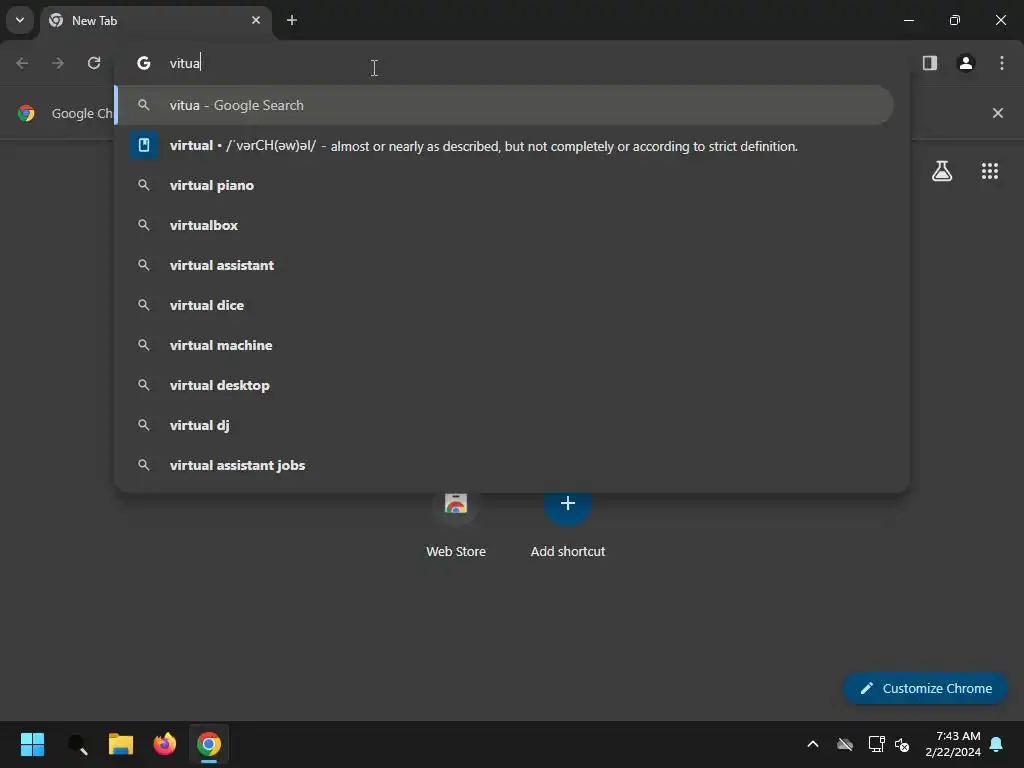Open the Chrome side panel
This screenshot has width=1024, height=768.
(x=930, y=63)
